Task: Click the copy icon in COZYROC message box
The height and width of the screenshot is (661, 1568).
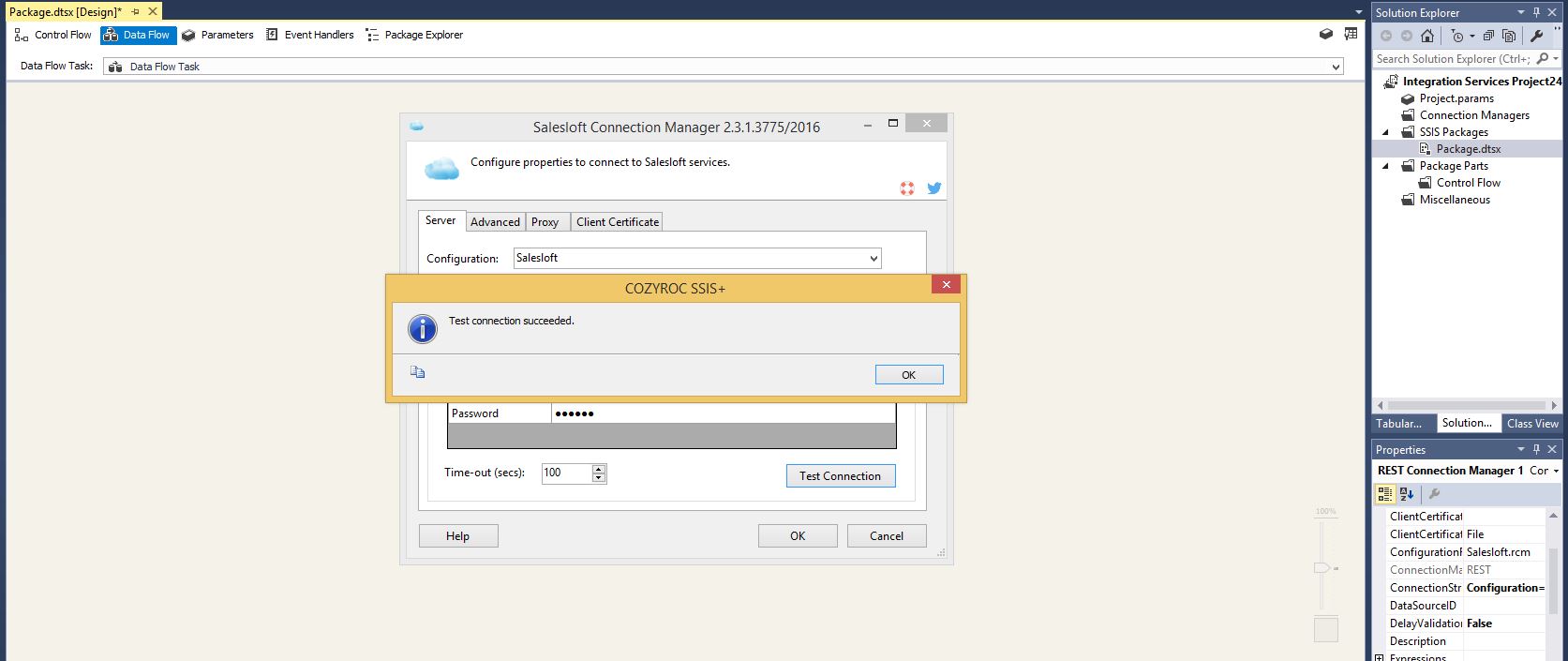Action: tap(418, 372)
